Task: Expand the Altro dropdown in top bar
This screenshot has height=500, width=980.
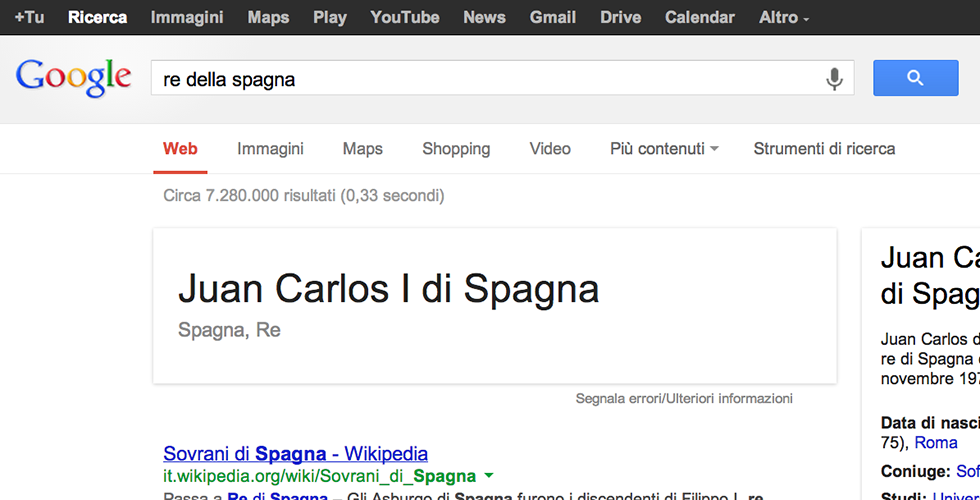Action: (x=784, y=17)
